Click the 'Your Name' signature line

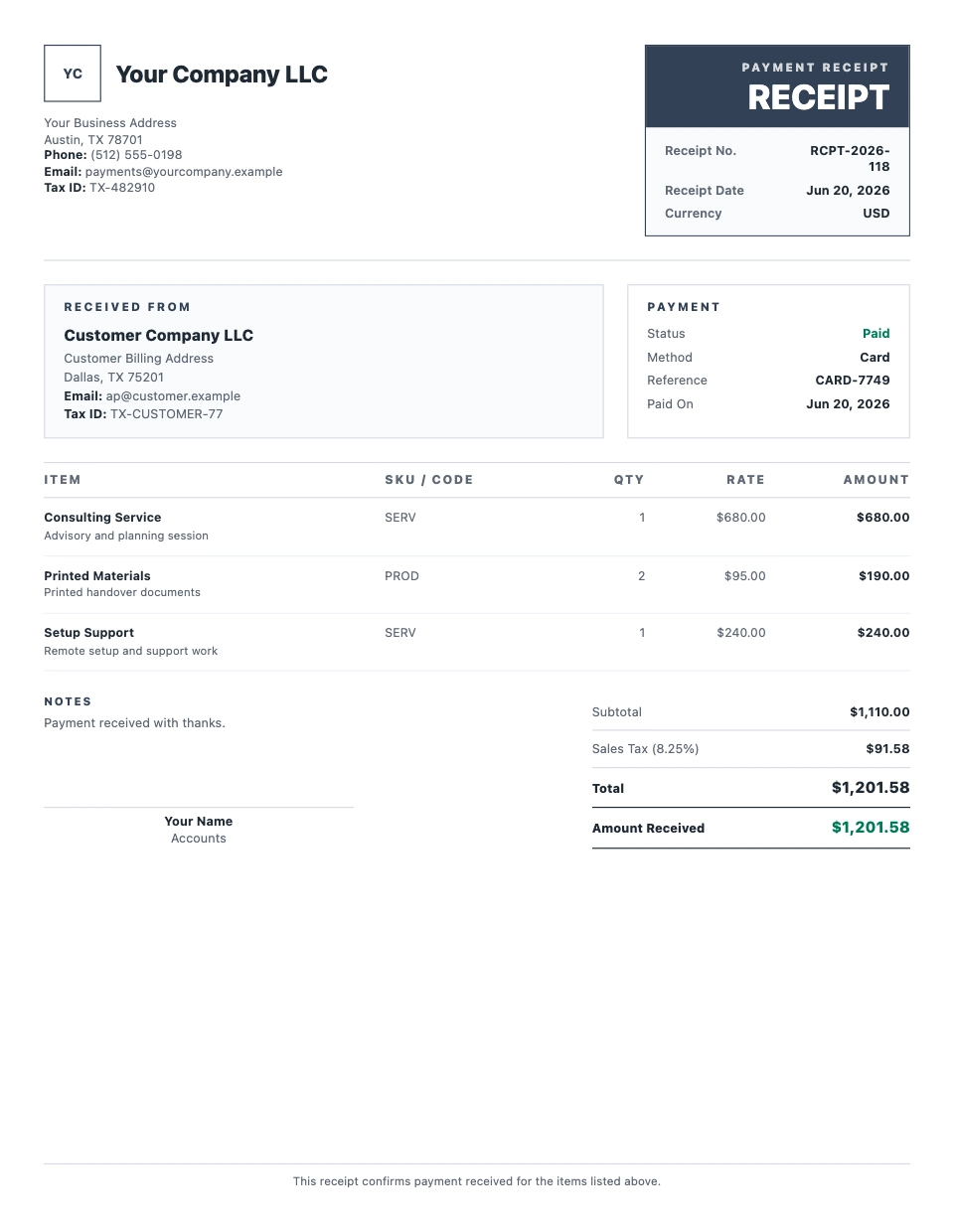[199, 822]
